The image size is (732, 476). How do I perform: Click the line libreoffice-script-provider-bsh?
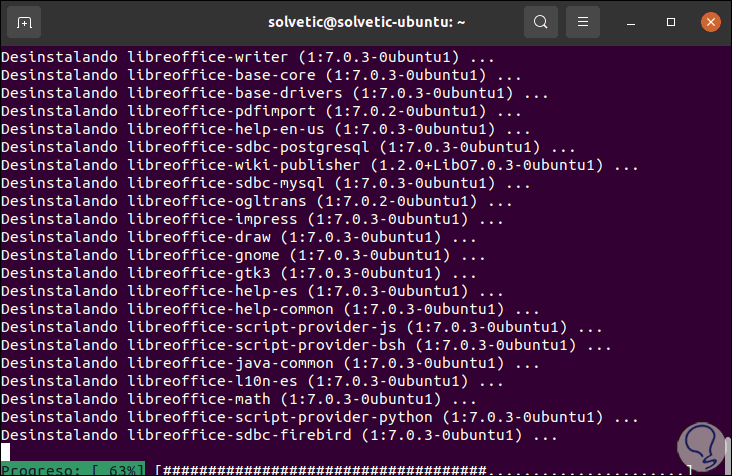306,345
